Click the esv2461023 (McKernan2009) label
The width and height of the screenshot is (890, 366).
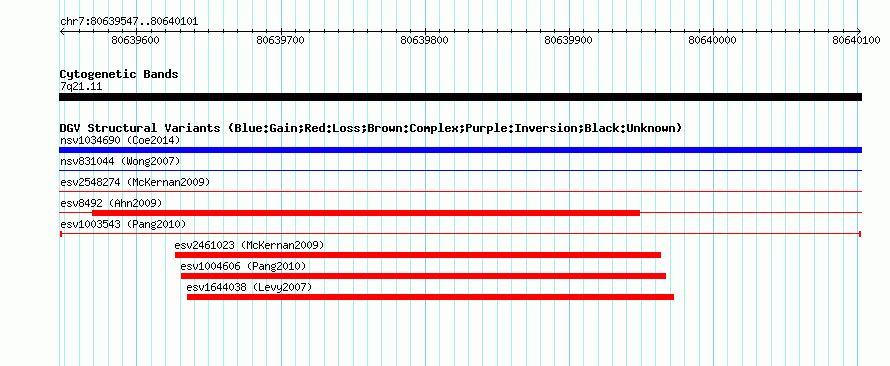(x=249, y=245)
